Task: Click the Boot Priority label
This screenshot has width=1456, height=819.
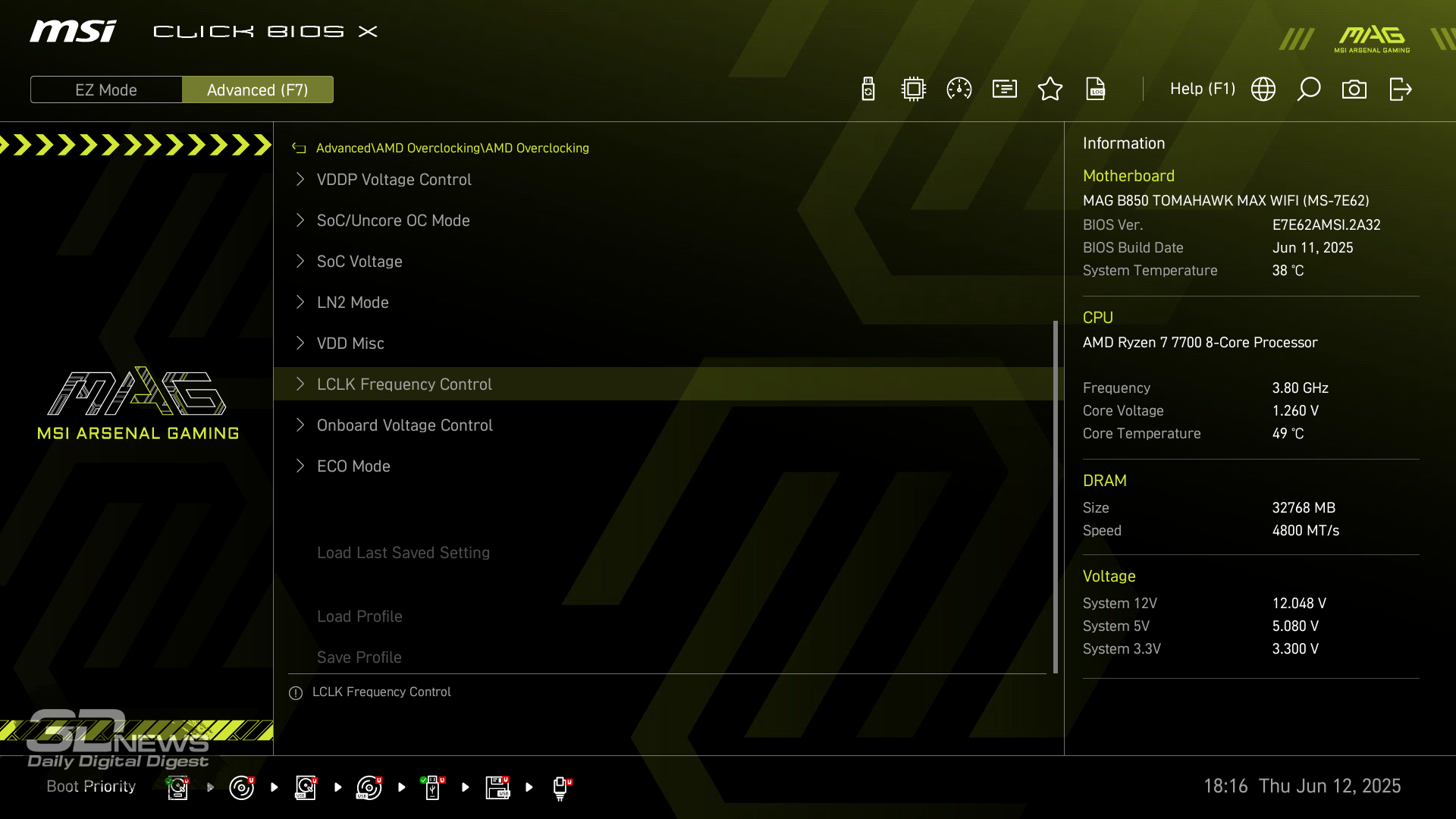Action: [x=91, y=786]
